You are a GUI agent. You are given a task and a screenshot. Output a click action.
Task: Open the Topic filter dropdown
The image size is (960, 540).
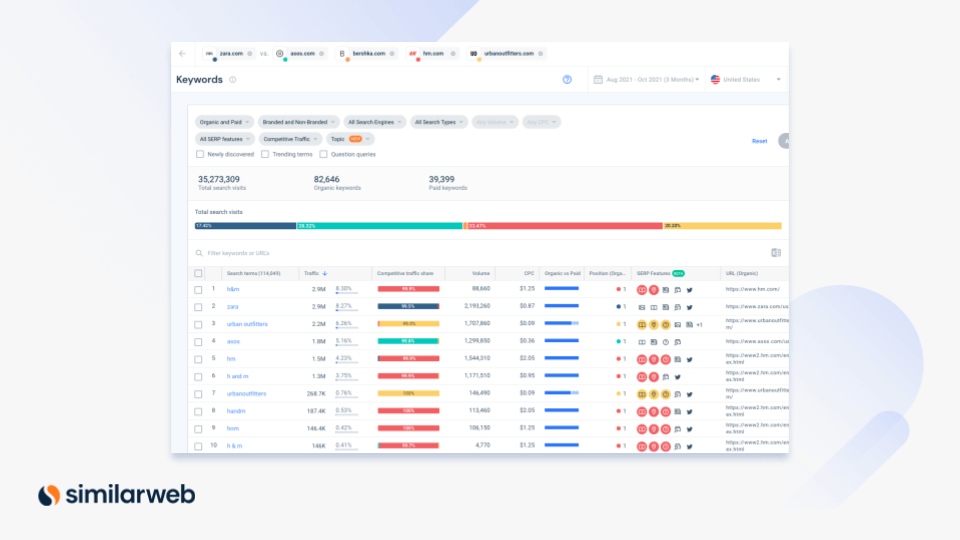[350, 139]
